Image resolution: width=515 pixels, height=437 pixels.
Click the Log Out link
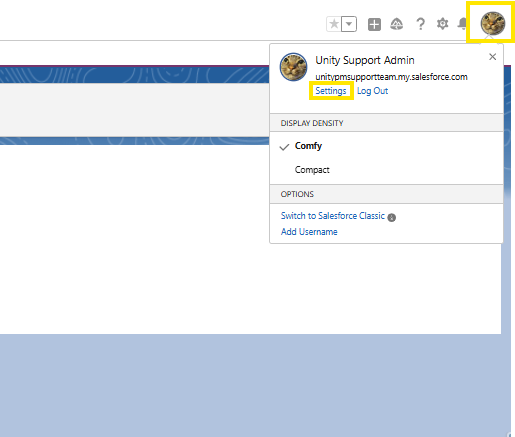(x=372, y=91)
